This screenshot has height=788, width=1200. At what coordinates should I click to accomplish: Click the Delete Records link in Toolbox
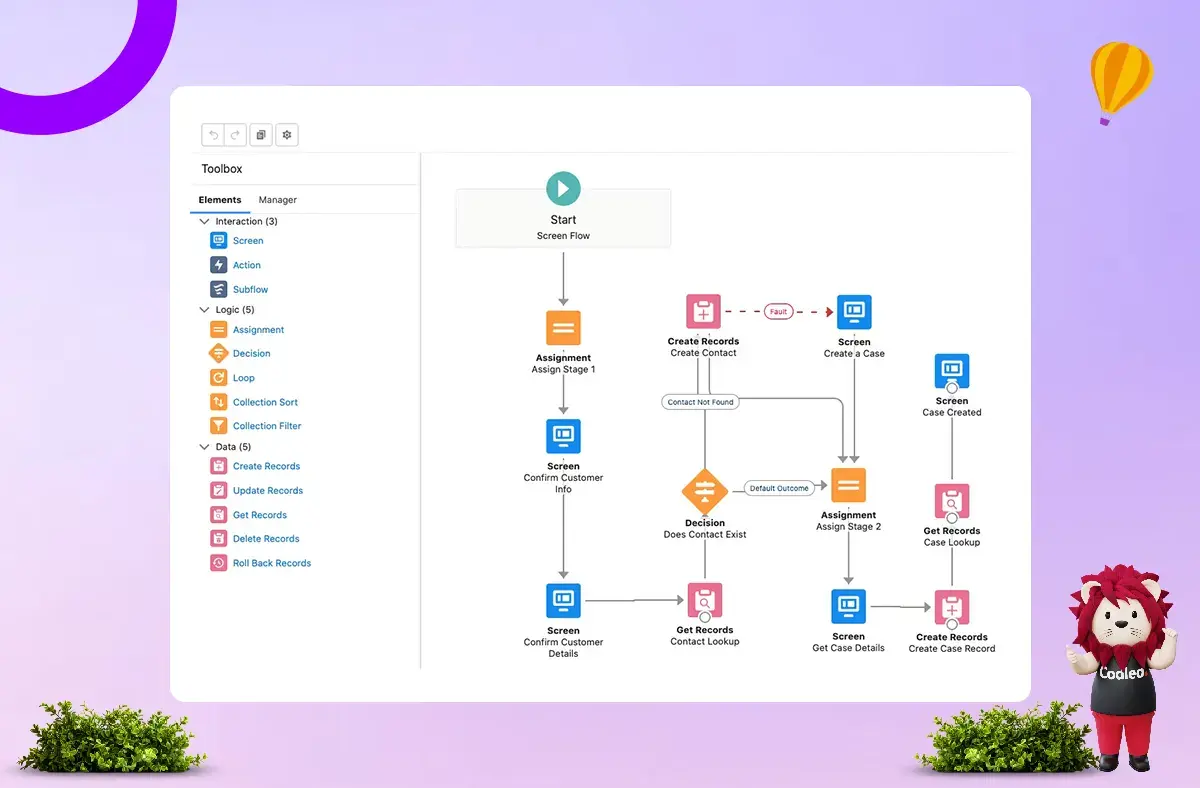tap(266, 539)
